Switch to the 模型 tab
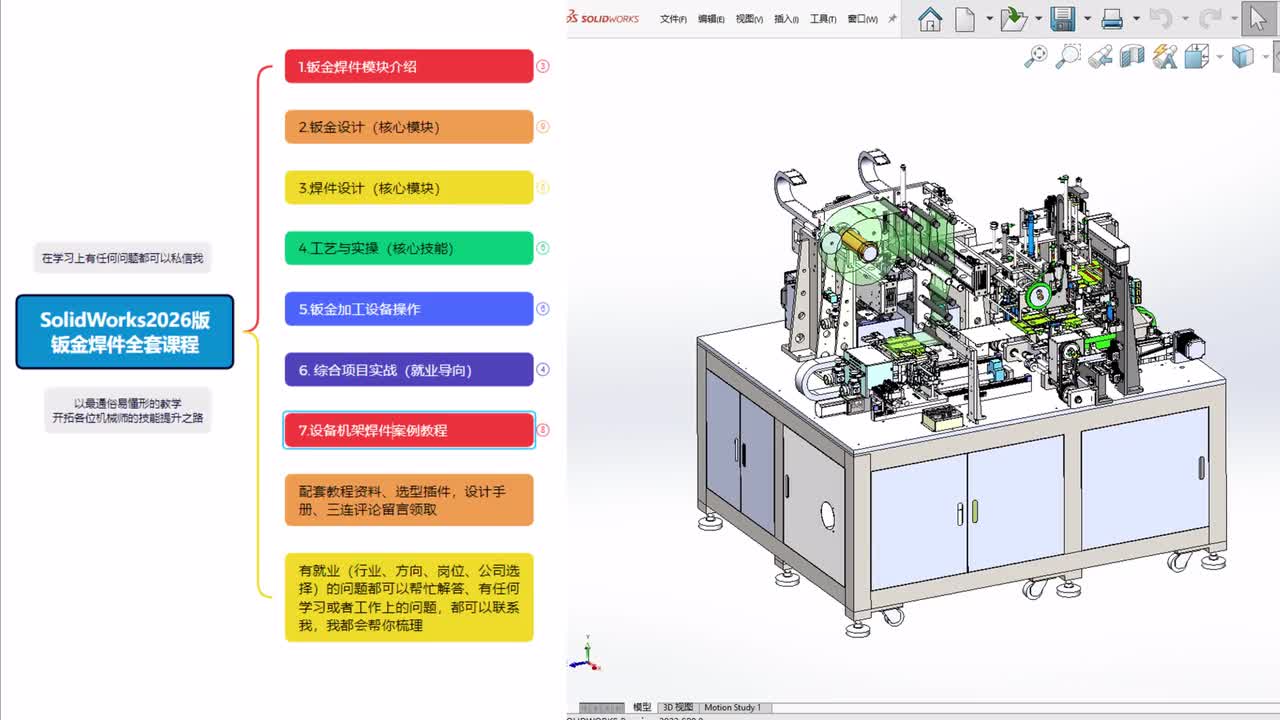Screen dimensions: 1280x720 coord(642,708)
